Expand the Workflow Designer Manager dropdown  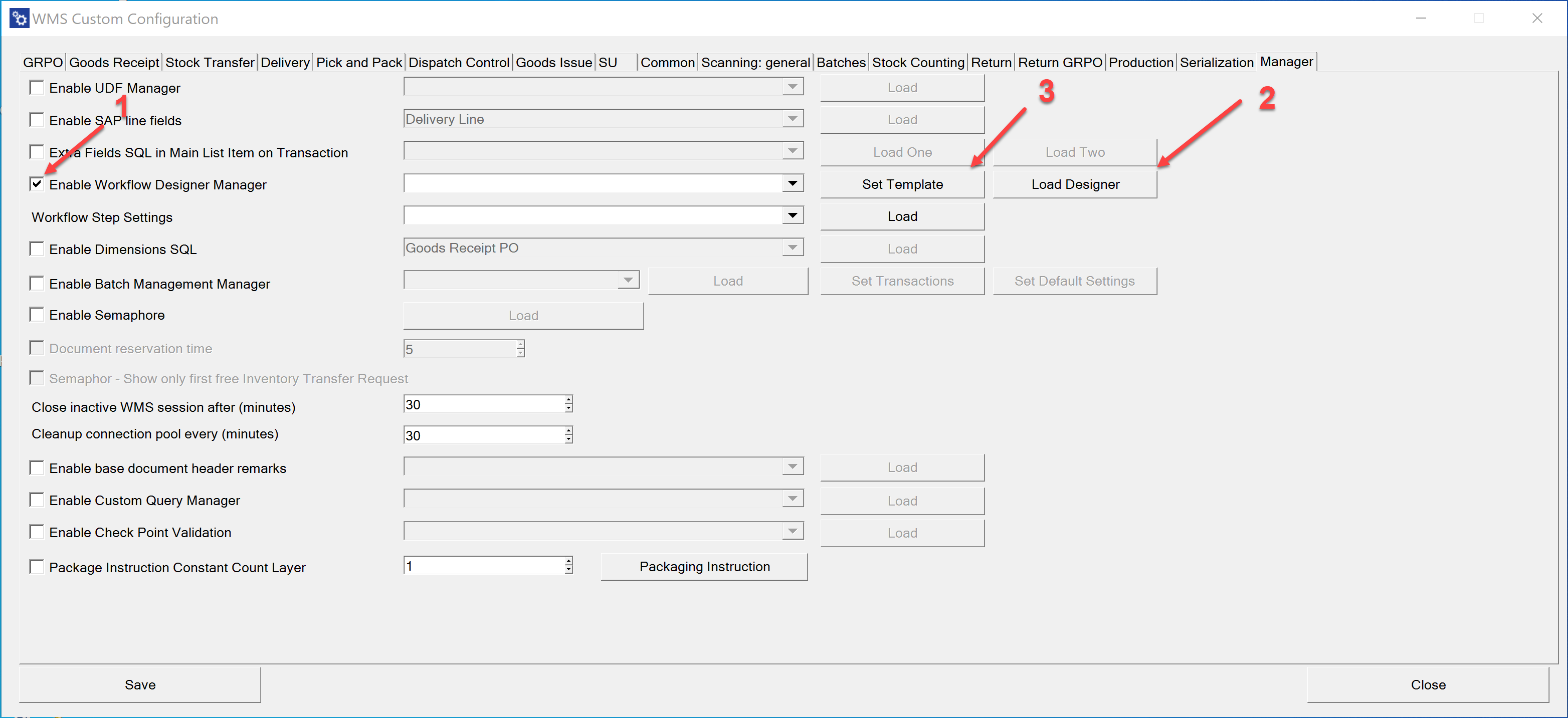[792, 183]
